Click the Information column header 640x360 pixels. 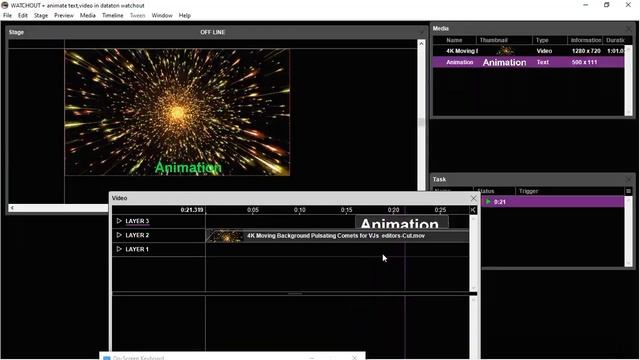pyautogui.click(x=586, y=40)
